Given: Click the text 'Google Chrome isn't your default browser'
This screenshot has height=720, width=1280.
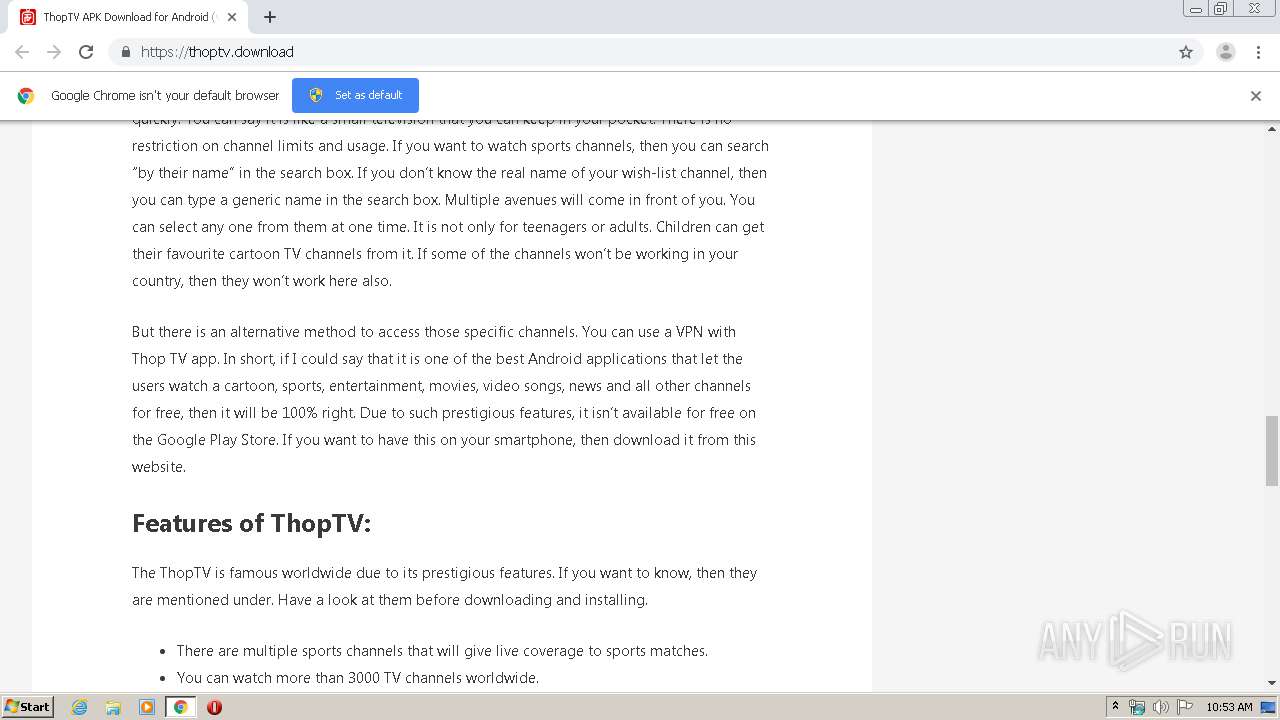Looking at the screenshot, I should point(165,96).
